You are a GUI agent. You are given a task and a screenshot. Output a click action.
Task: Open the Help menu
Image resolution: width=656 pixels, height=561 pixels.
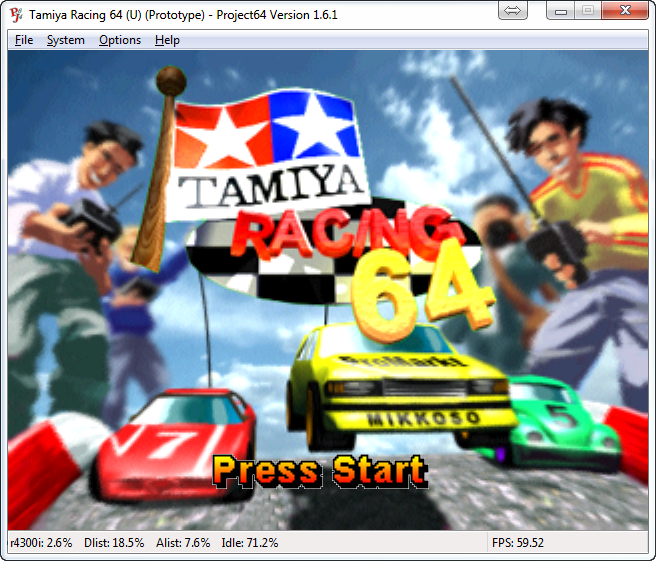[167, 40]
